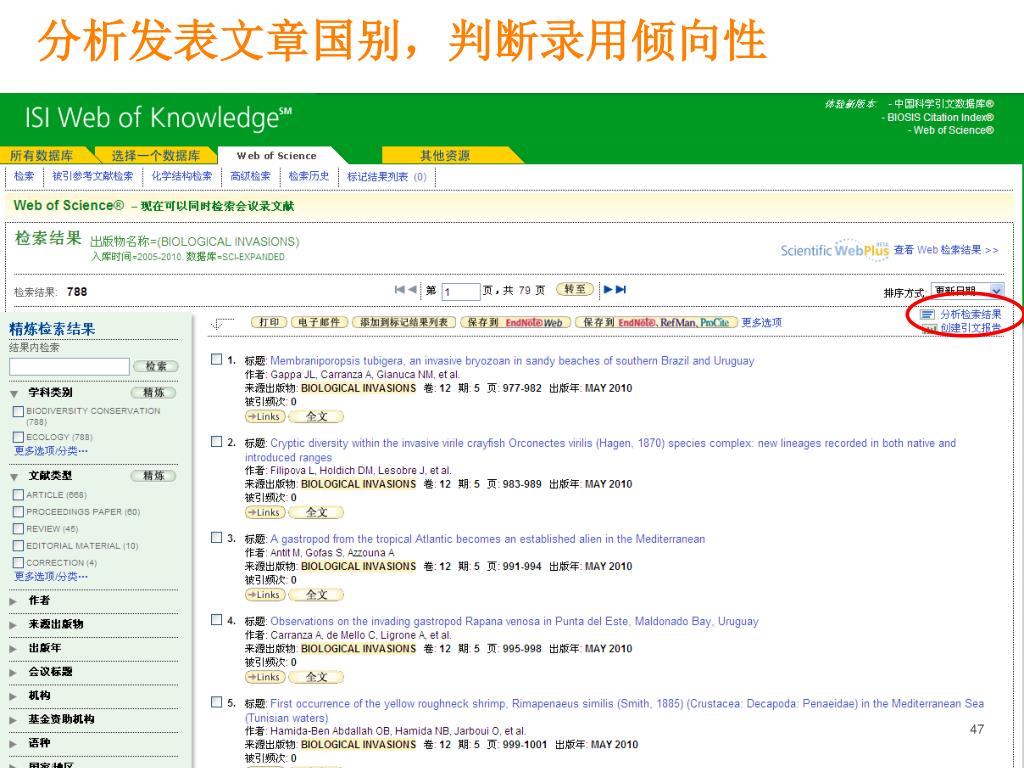Open the 检索 search submenu link
This screenshot has height=768, width=1024.
24,176
